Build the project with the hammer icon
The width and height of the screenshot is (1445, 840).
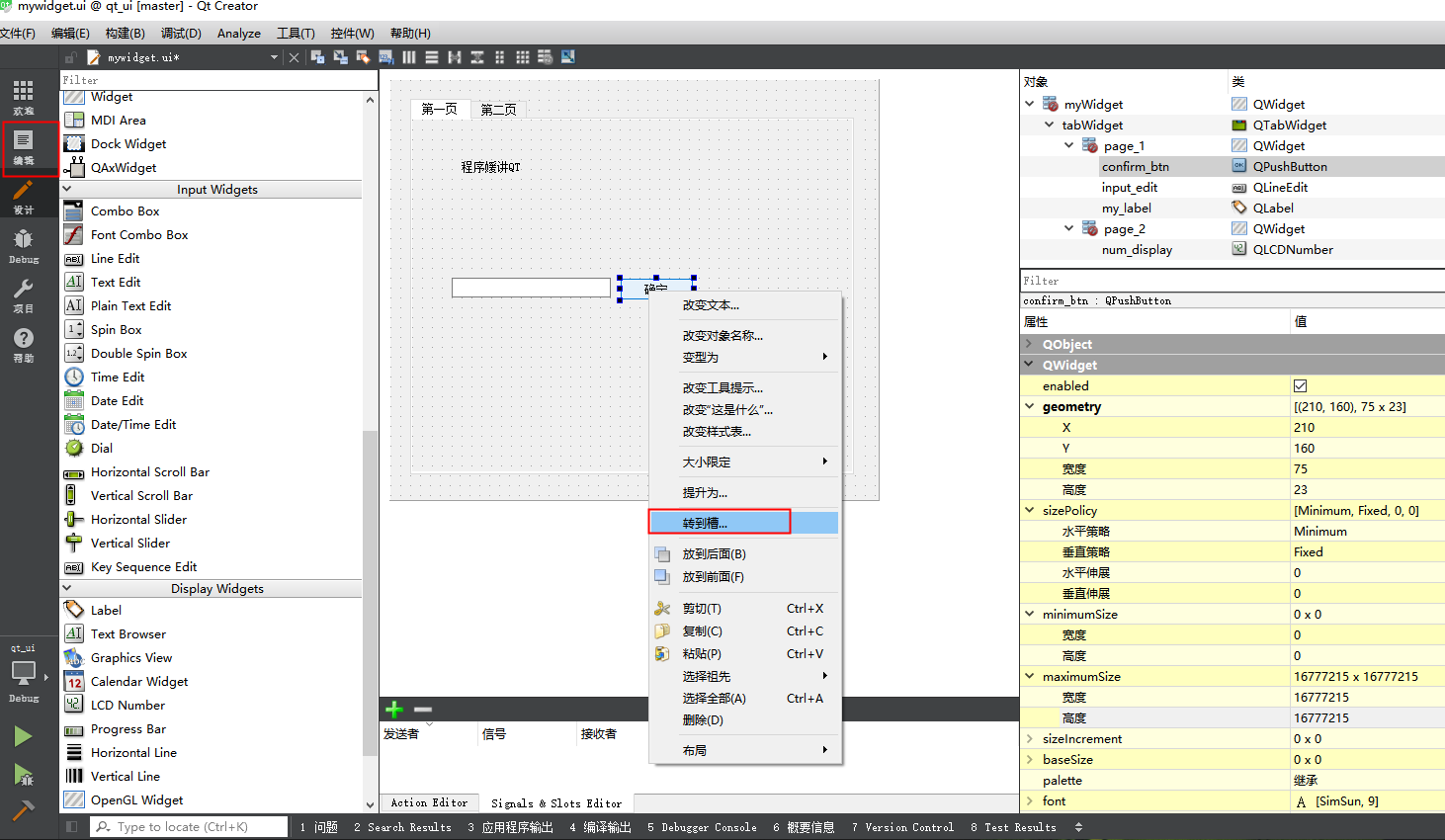23,810
